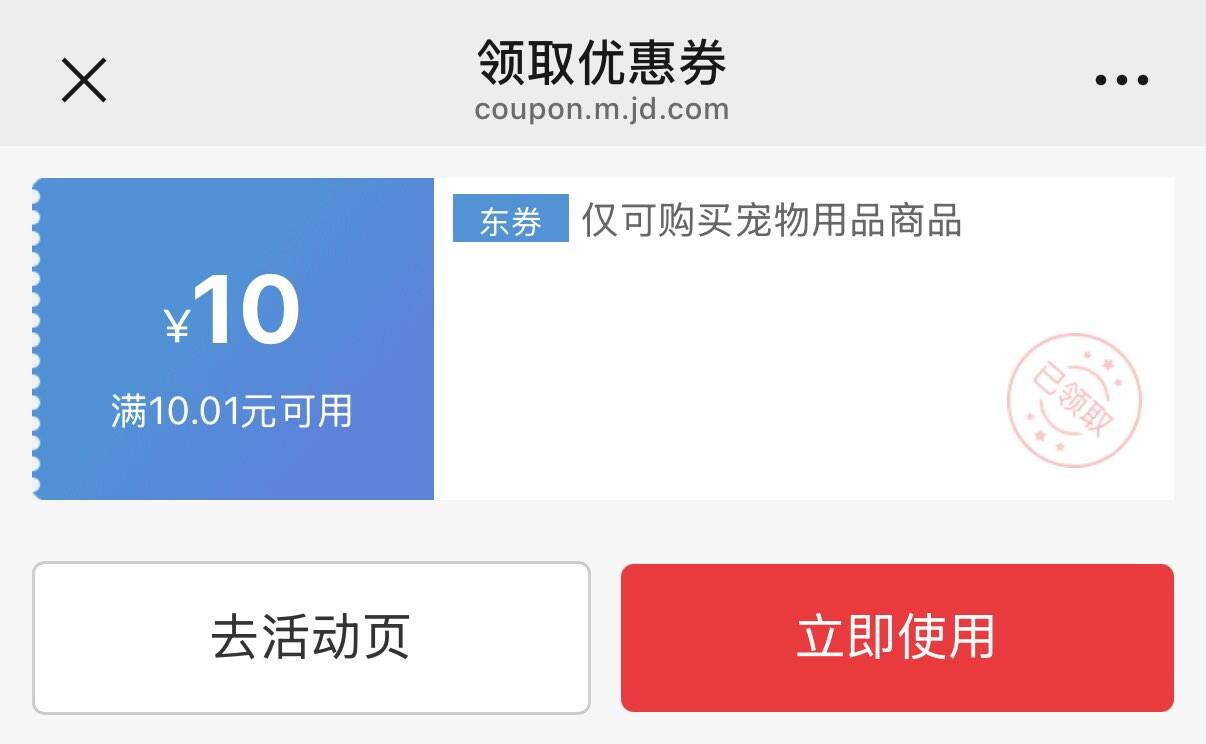Viewport: 1206px width, 744px height.
Task: Tap the 领取优惠券 page title
Action: coord(602,63)
